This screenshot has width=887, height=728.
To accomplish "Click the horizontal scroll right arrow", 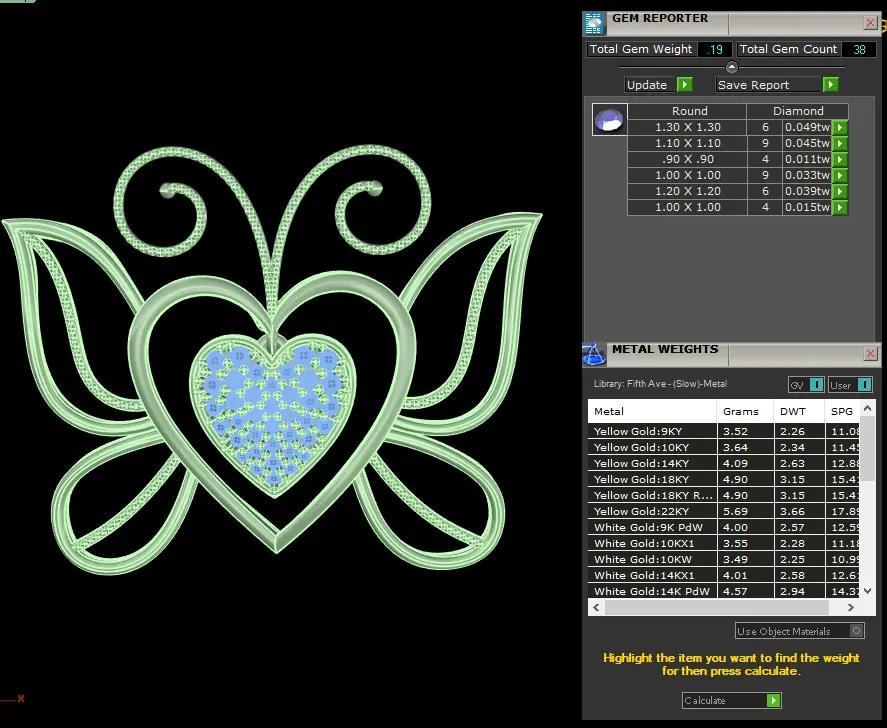I will click(850, 607).
